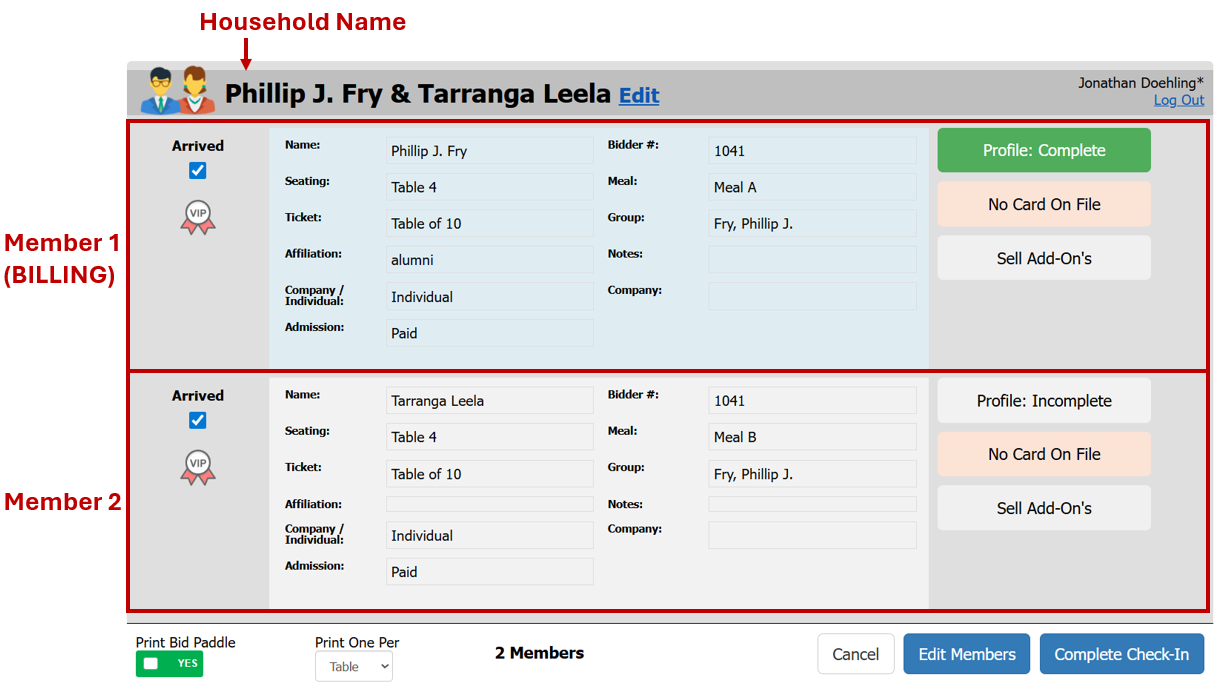The image size is (1225, 689).
Task: Click Tarranga Leela's empty Notes field
Action: 812,504
